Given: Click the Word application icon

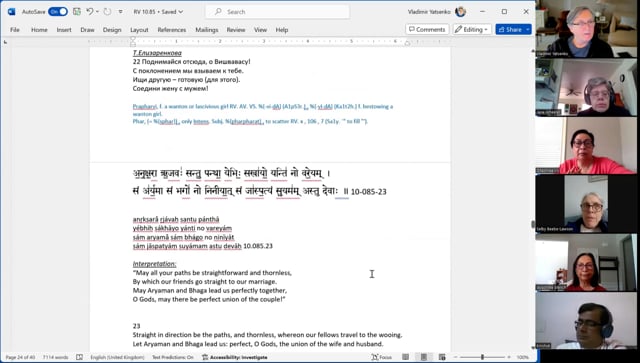Looking at the screenshot, I should click(x=11, y=12).
